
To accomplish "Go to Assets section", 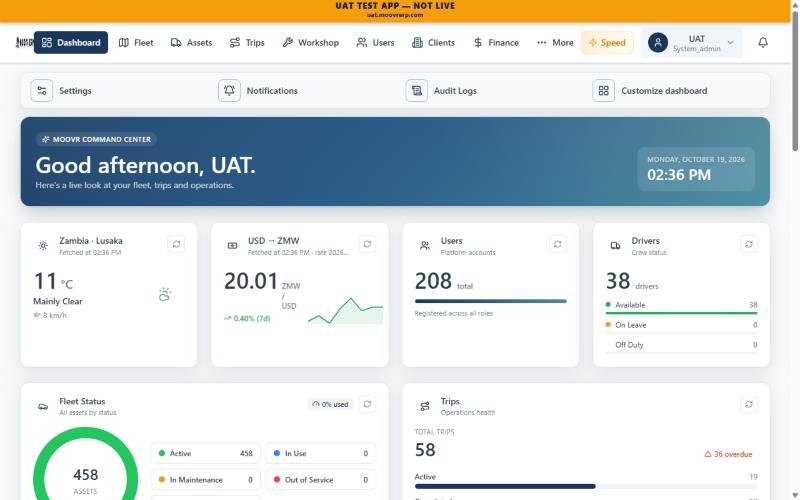I will pos(191,42).
